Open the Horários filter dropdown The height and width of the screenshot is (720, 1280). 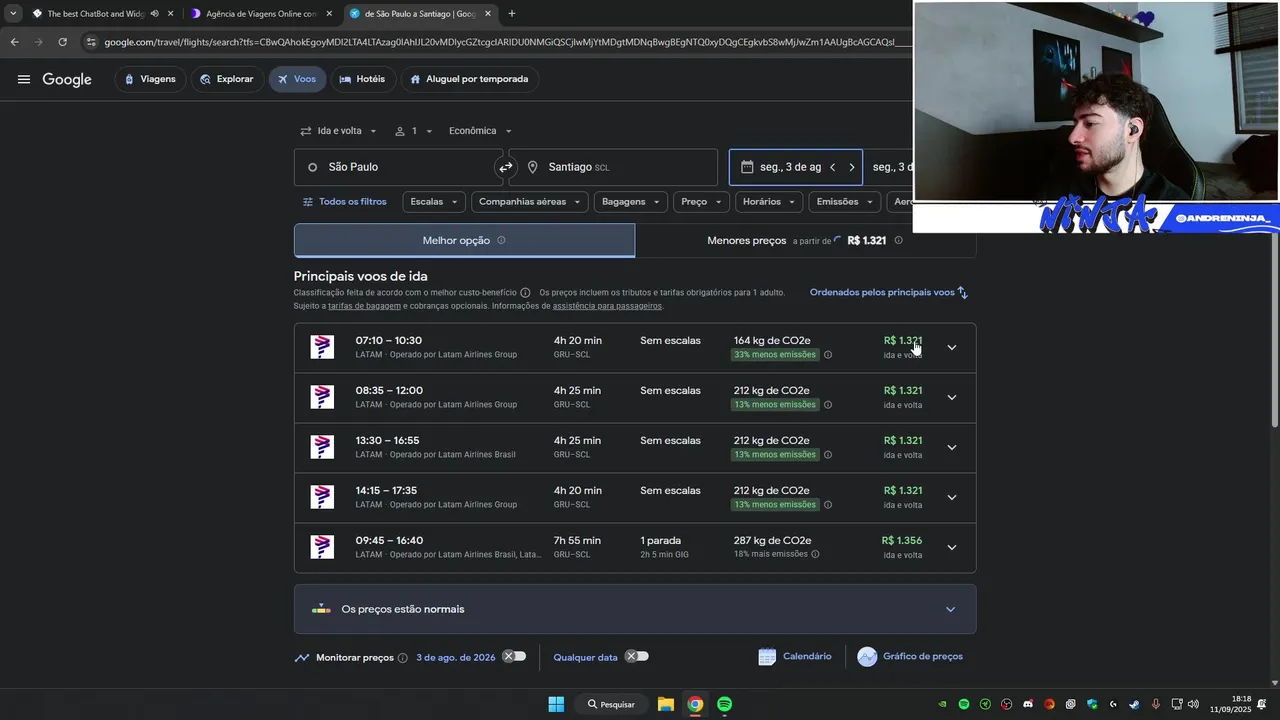coord(769,202)
